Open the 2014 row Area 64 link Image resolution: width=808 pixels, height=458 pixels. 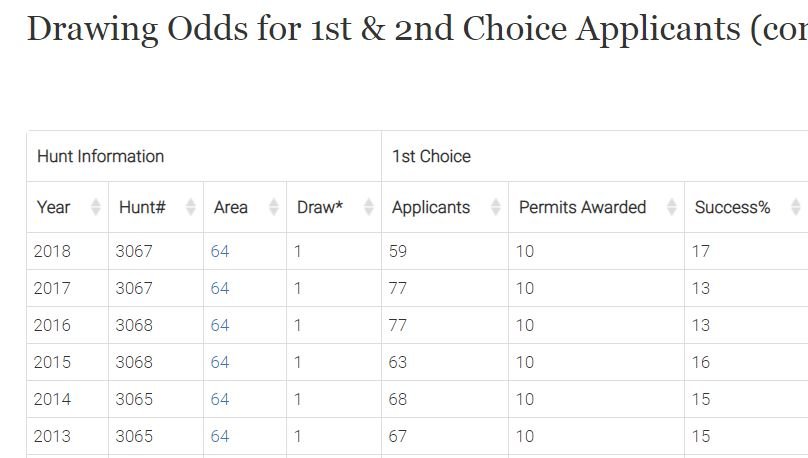[x=220, y=399]
